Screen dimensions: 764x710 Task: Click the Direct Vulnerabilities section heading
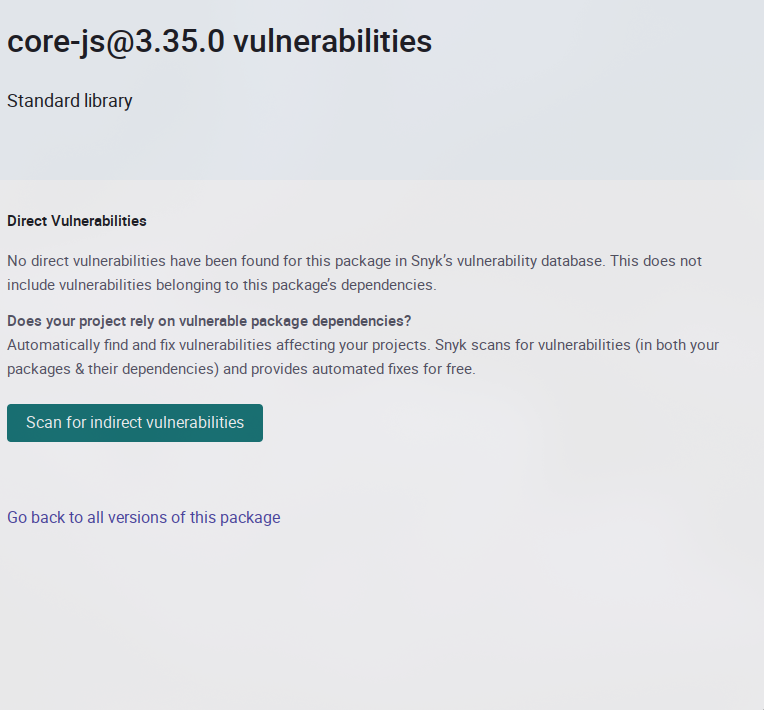tap(77, 221)
